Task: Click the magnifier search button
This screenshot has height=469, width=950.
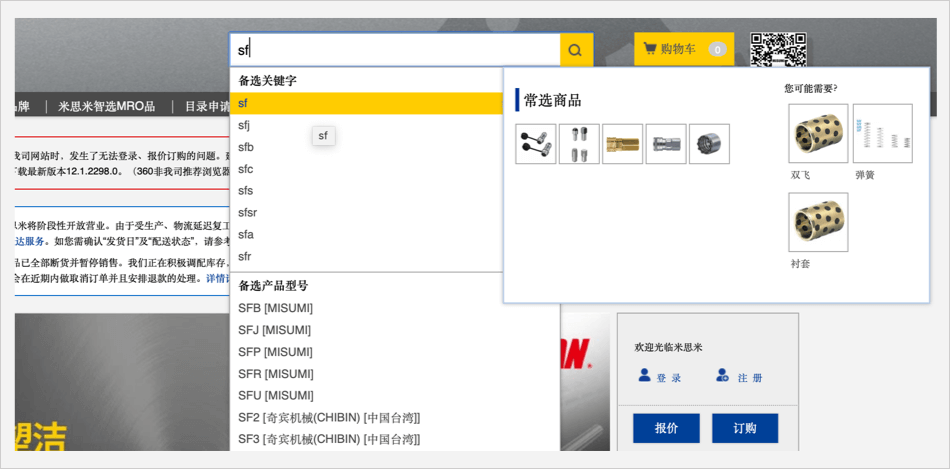Action: [x=575, y=49]
